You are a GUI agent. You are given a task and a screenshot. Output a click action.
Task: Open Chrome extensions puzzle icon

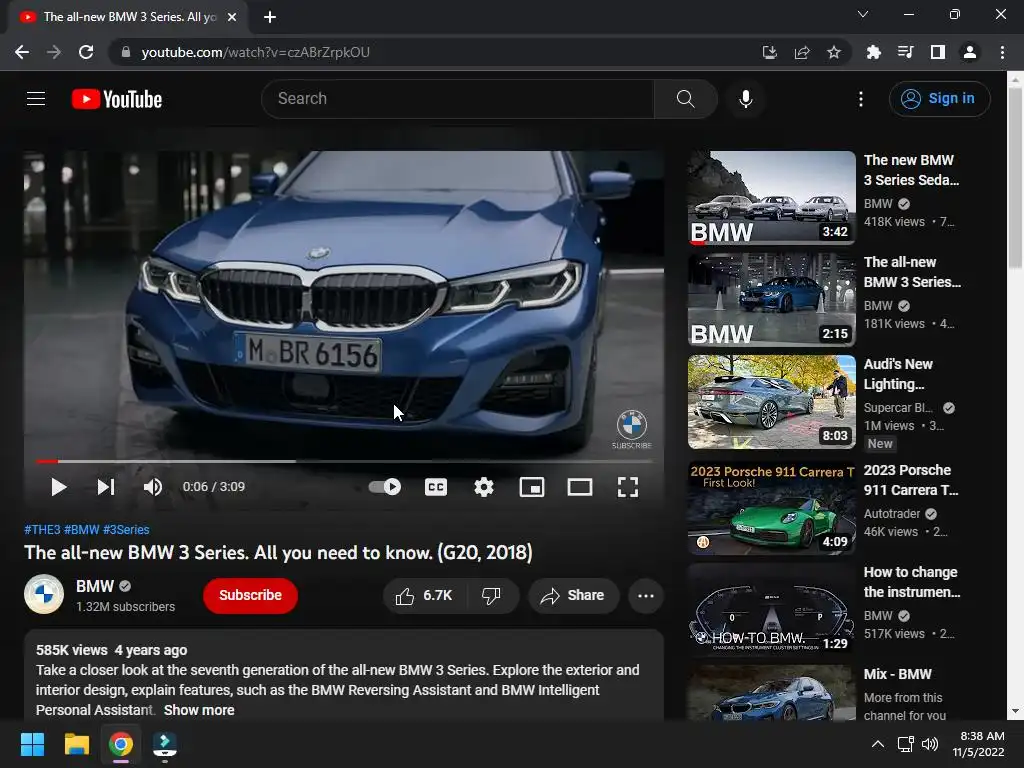(x=873, y=52)
